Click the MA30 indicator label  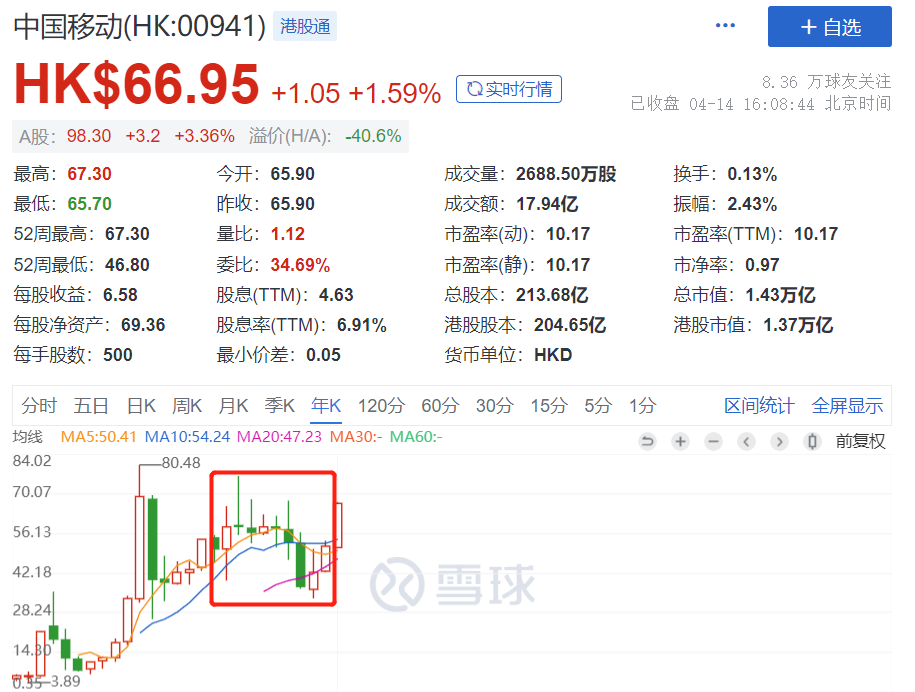(x=356, y=436)
